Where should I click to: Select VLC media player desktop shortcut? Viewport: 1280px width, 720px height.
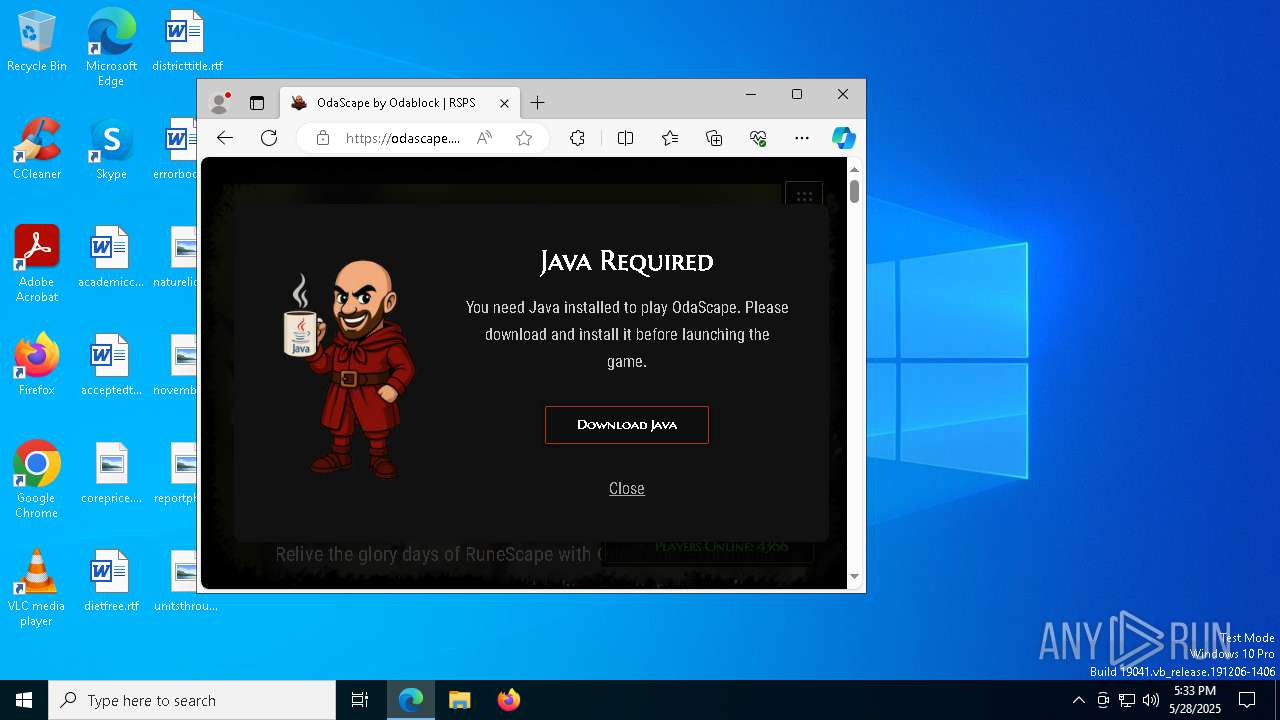coord(37,588)
